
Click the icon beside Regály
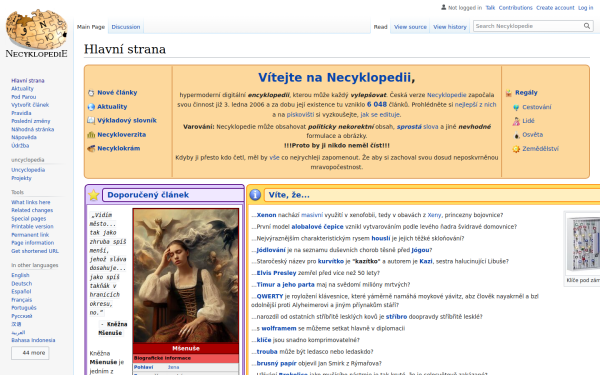coord(509,93)
